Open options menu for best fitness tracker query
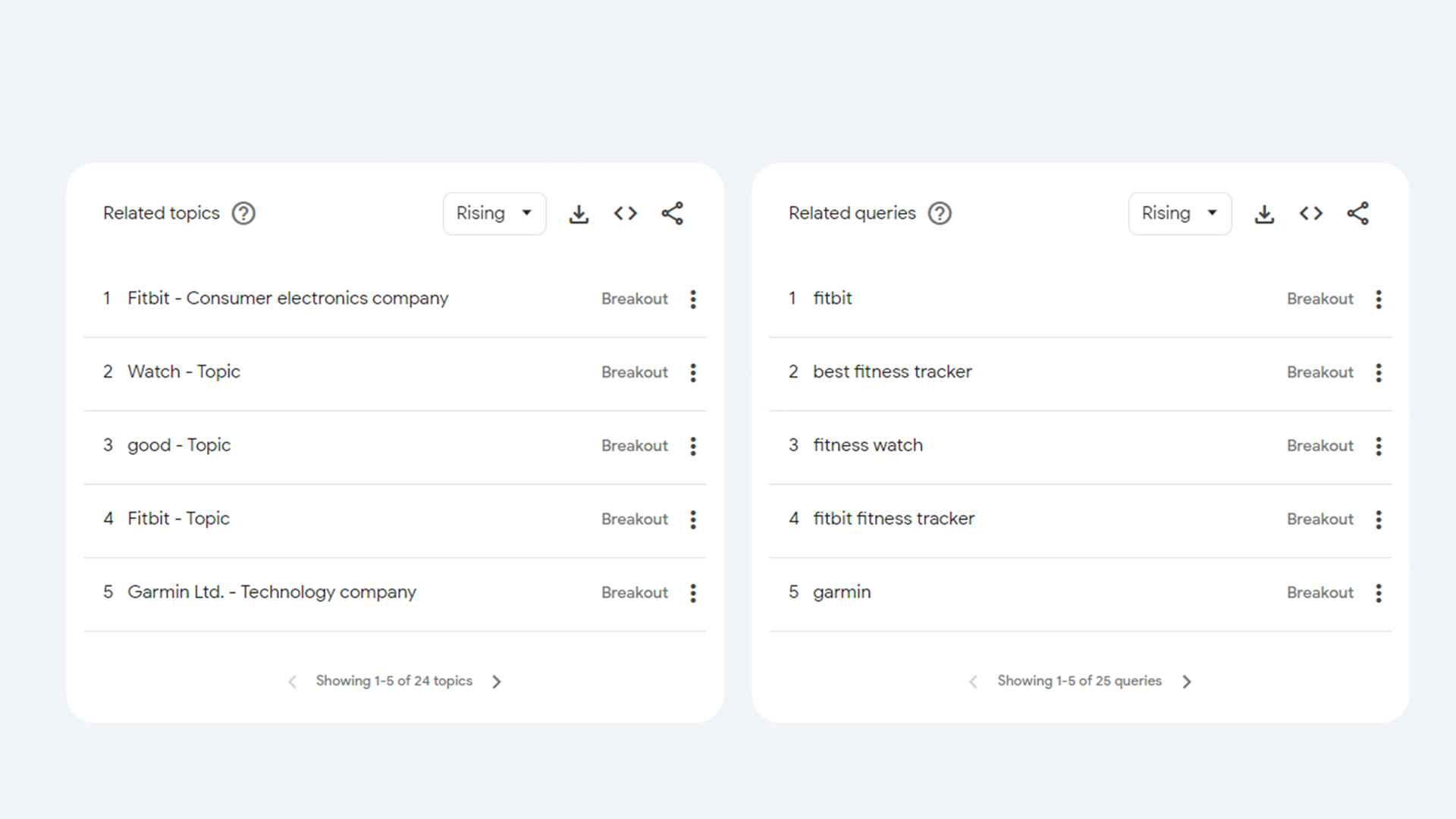 [x=1378, y=372]
